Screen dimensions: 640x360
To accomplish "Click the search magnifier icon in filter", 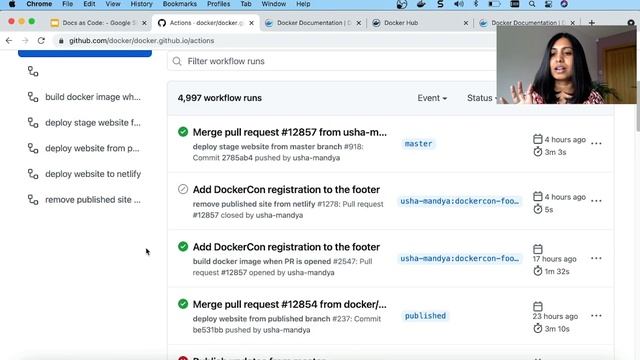I will click(177, 61).
